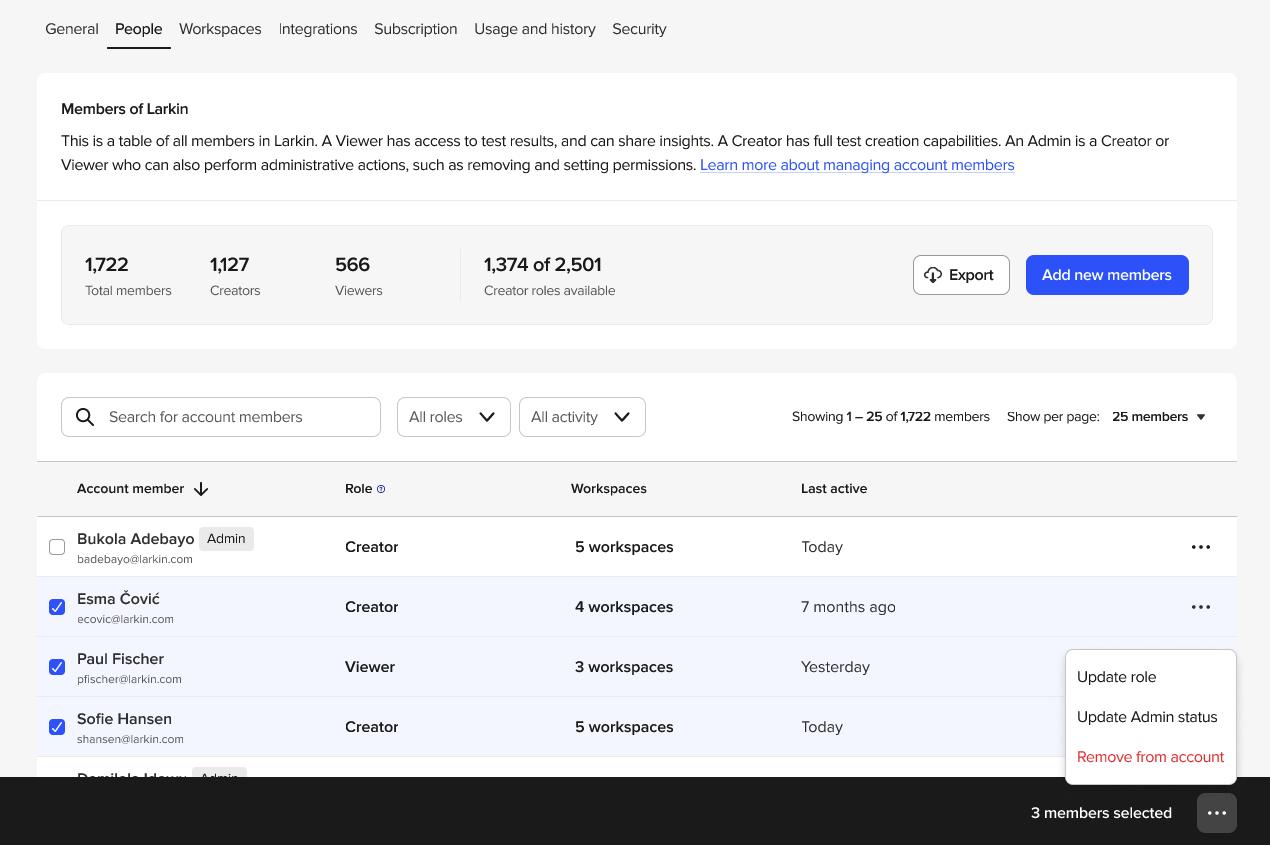Click the search magnifier icon
This screenshot has height=845, width=1270.
tap(85, 417)
